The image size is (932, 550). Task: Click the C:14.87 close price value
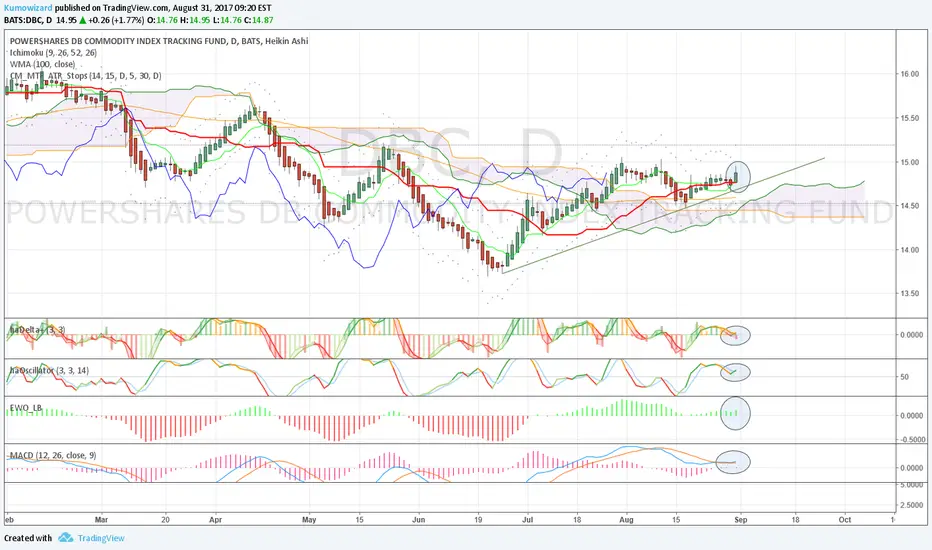(x=259, y=20)
